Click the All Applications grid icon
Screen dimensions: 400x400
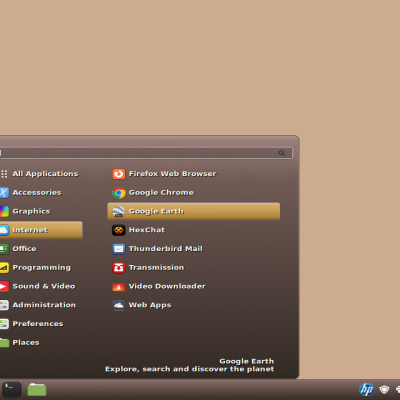4,174
